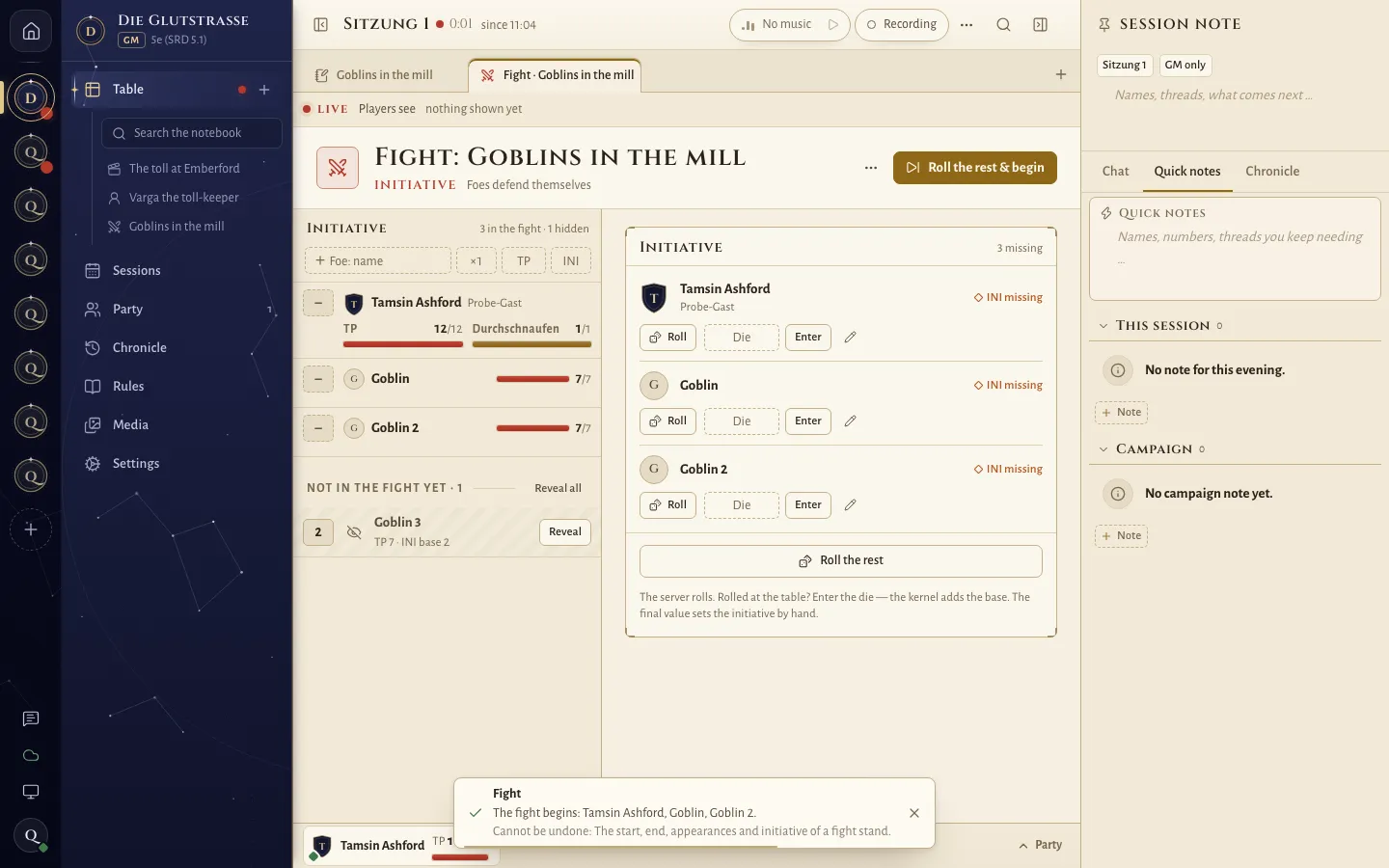The image size is (1389, 868).
Task: Add a new tab with the plus
Action: pos(1061,74)
